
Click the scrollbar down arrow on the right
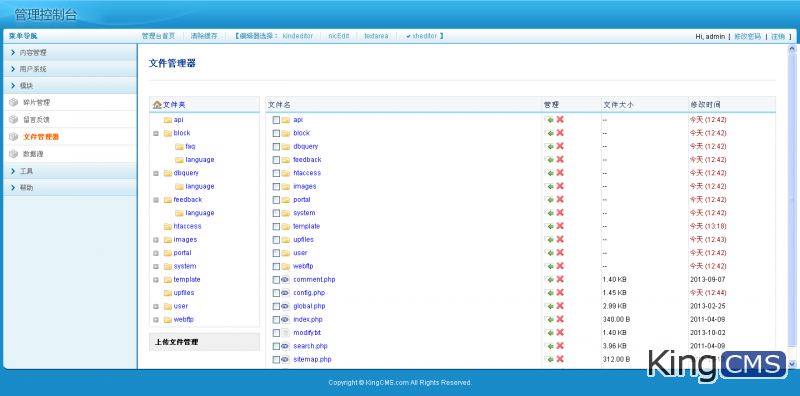[x=792, y=363]
